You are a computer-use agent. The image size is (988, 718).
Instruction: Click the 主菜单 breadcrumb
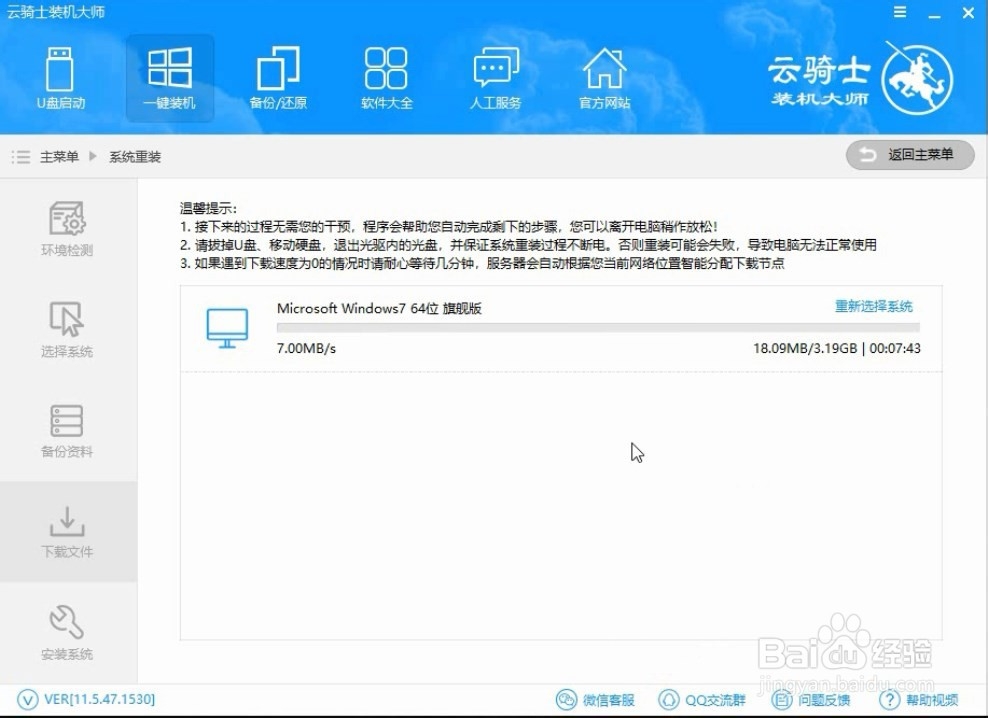click(59, 156)
